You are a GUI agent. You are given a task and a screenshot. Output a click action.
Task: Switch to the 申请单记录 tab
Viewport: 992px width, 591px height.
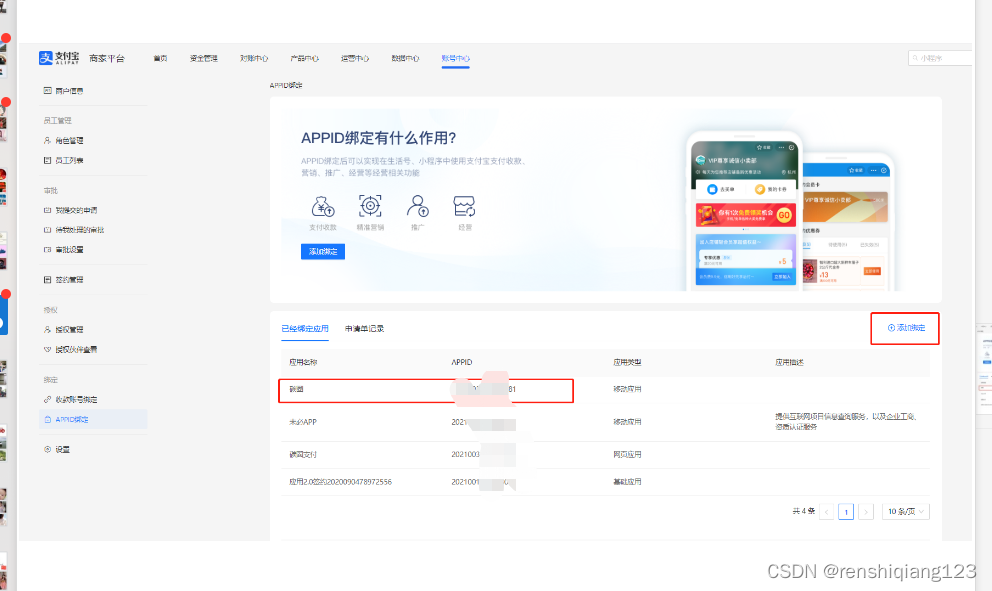coord(364,328)
